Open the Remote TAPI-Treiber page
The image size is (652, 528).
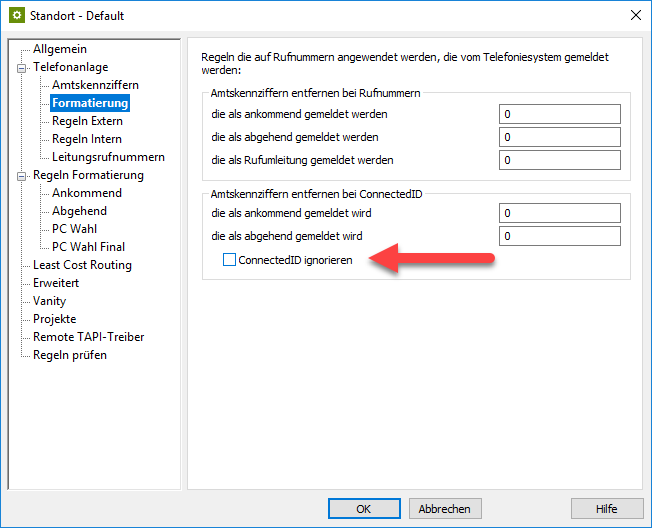(88, 337)
